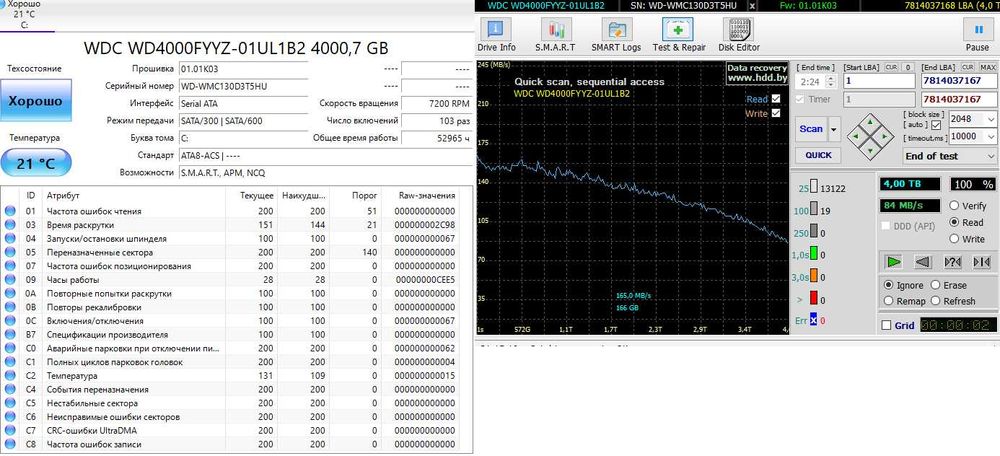Click the blue status circle for row 01
This screenshot has height=456, width=1000.
click(10, 211)
